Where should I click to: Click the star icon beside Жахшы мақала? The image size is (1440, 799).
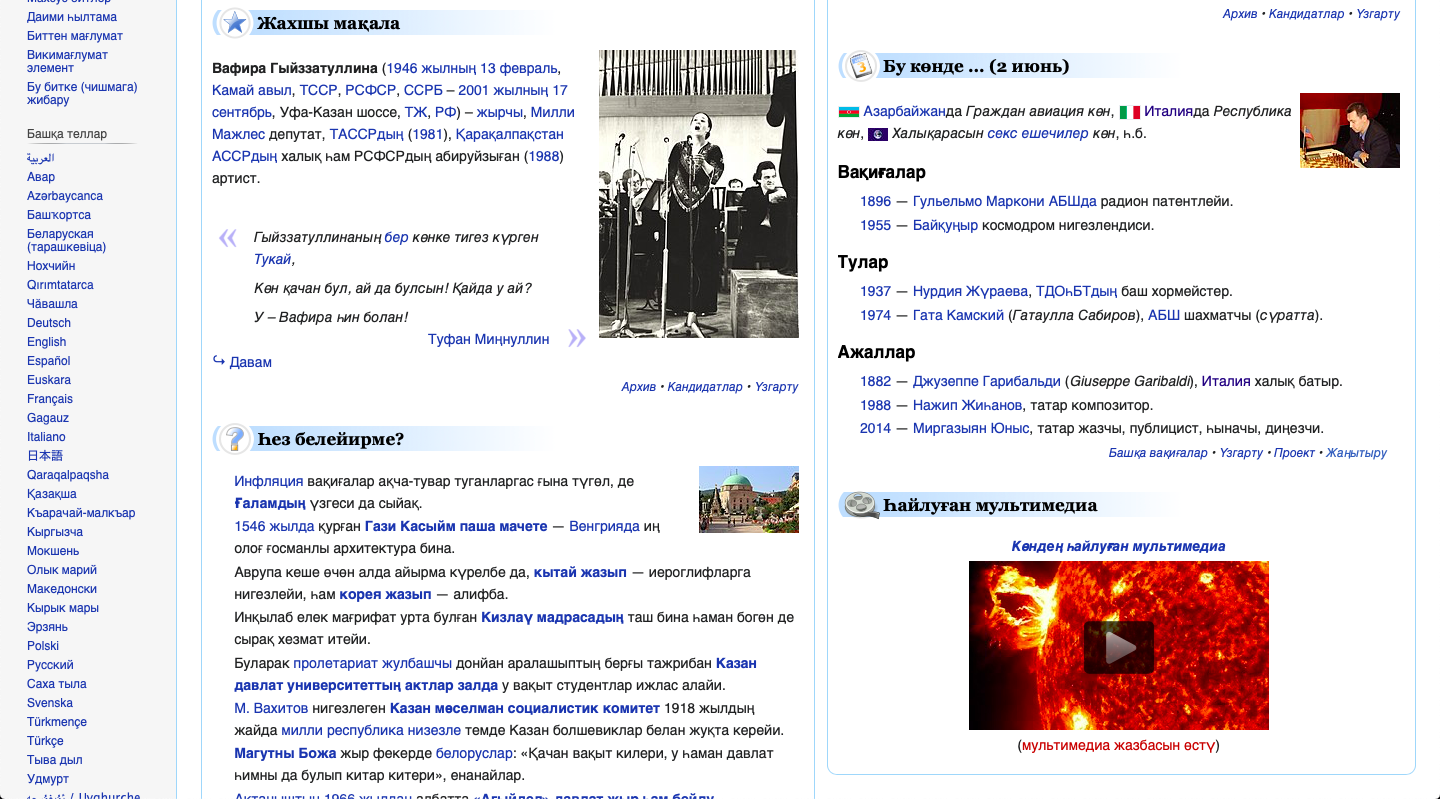234,23
